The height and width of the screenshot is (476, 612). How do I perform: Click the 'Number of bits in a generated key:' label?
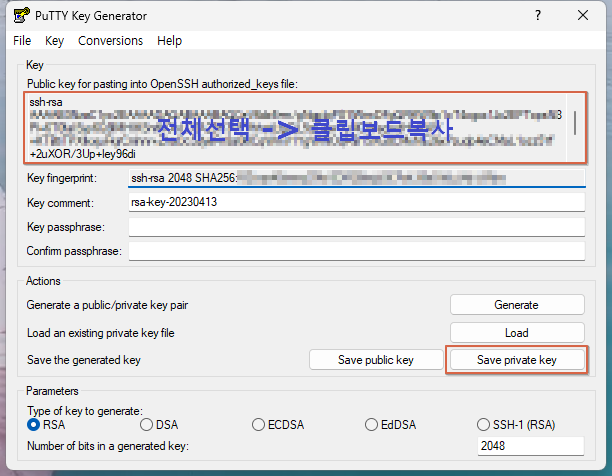pyautogui.click(x=108, y=446)
